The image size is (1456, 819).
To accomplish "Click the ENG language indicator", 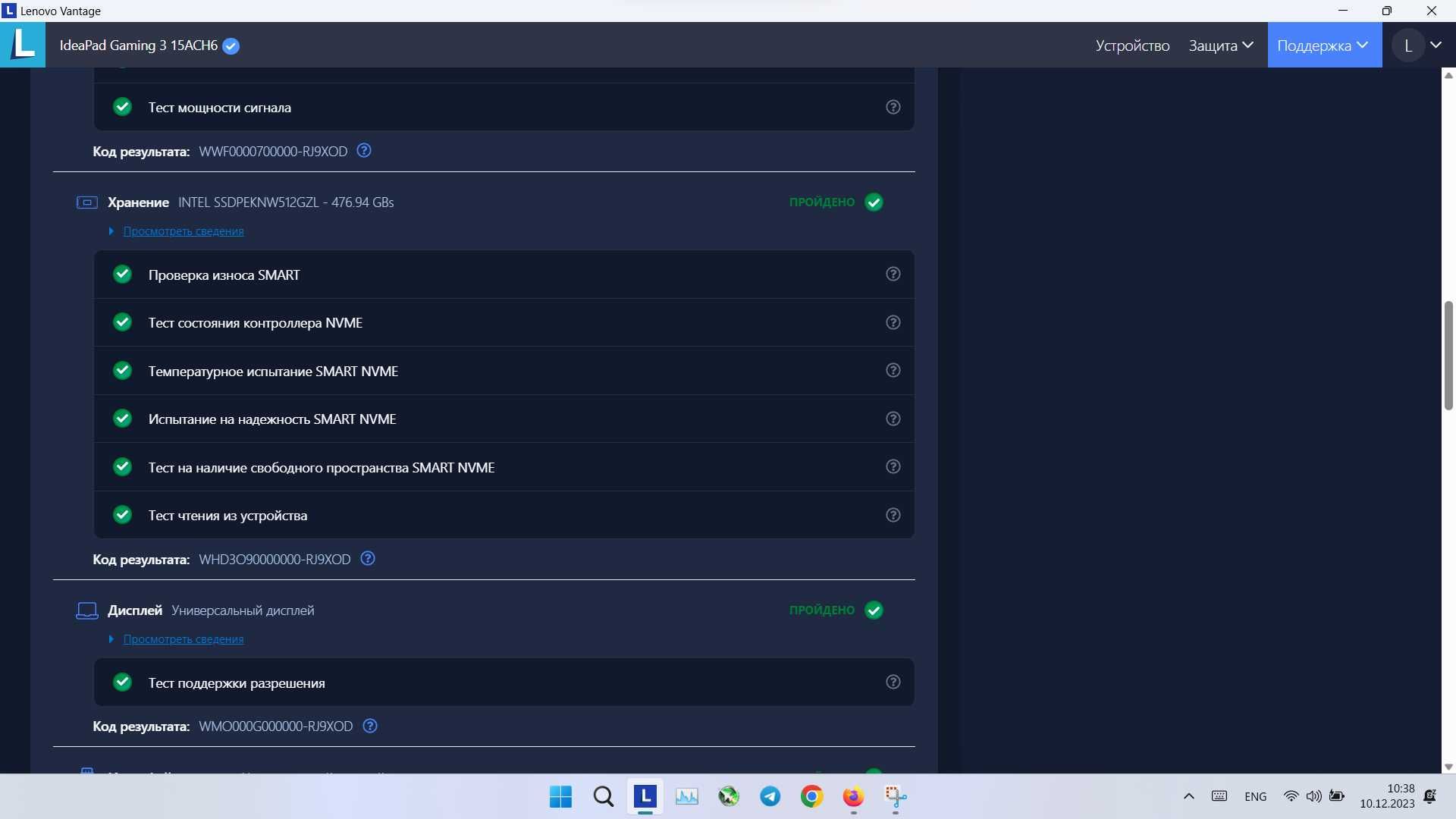I will point(1256,796).
